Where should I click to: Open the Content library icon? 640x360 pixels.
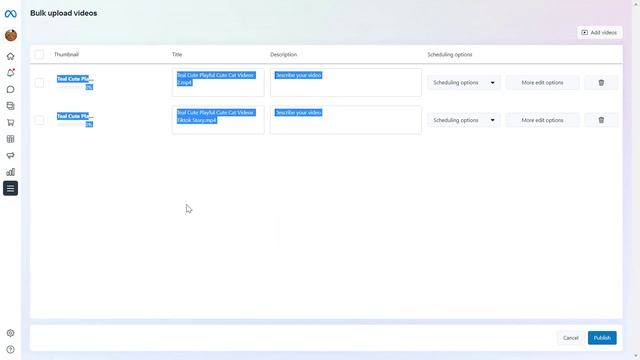pos(11,106)
